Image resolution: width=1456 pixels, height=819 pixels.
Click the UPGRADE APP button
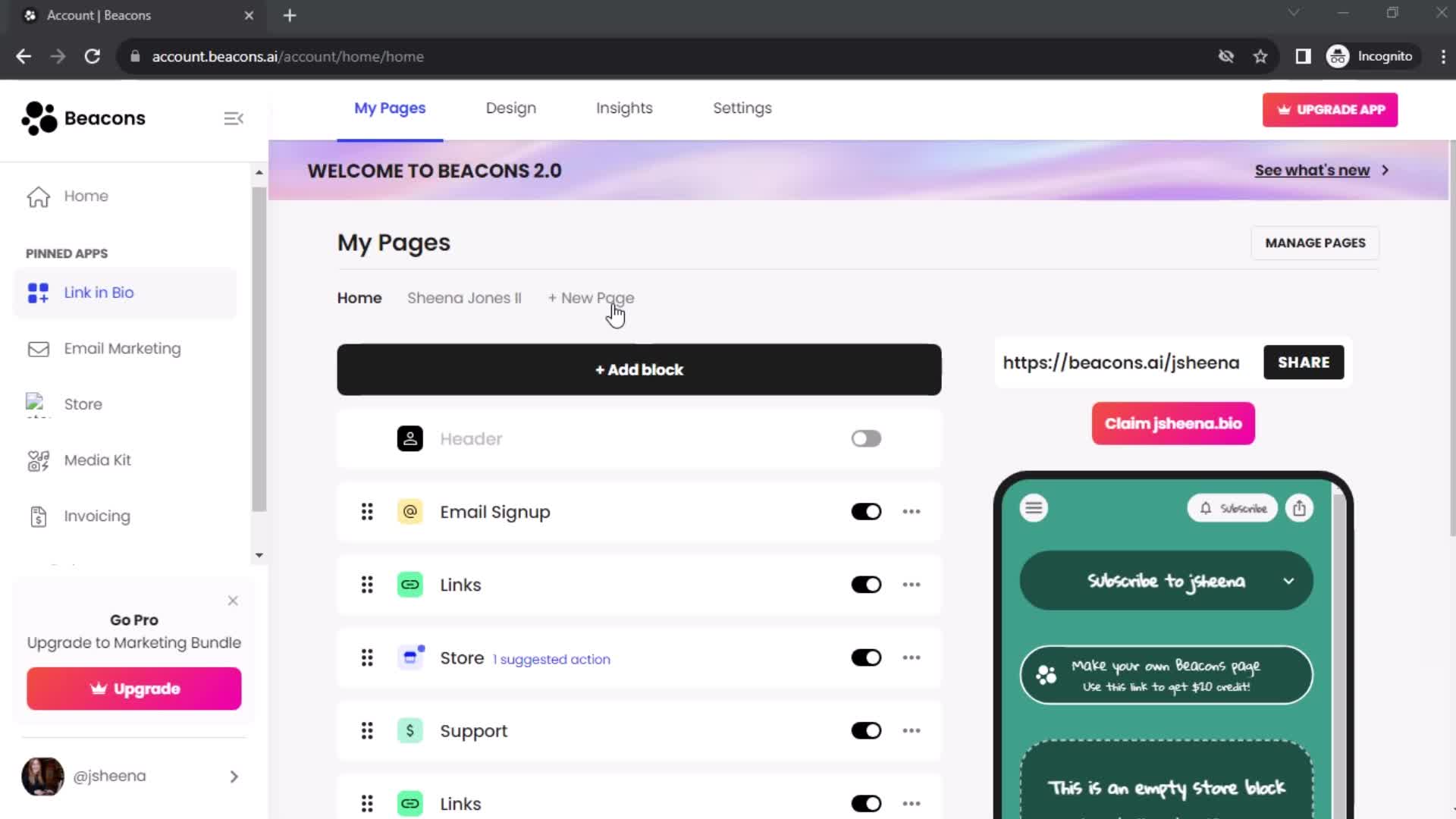(1332, 109)
